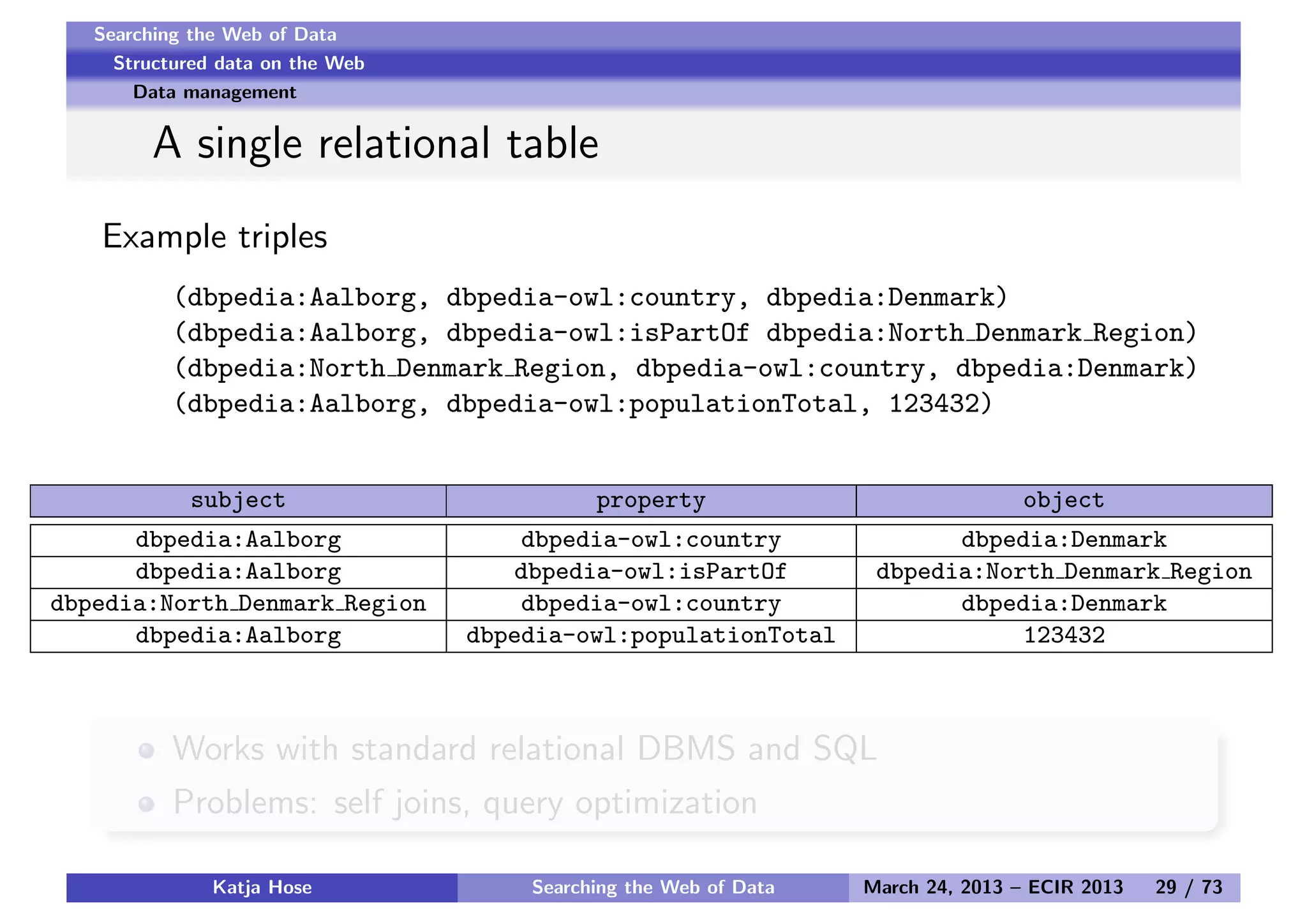The width and height of the screenshot is (1307, 924).
Task: Click the triple starting with dbpedia:North_Denmark_Region
Action: tap(685, 369)
